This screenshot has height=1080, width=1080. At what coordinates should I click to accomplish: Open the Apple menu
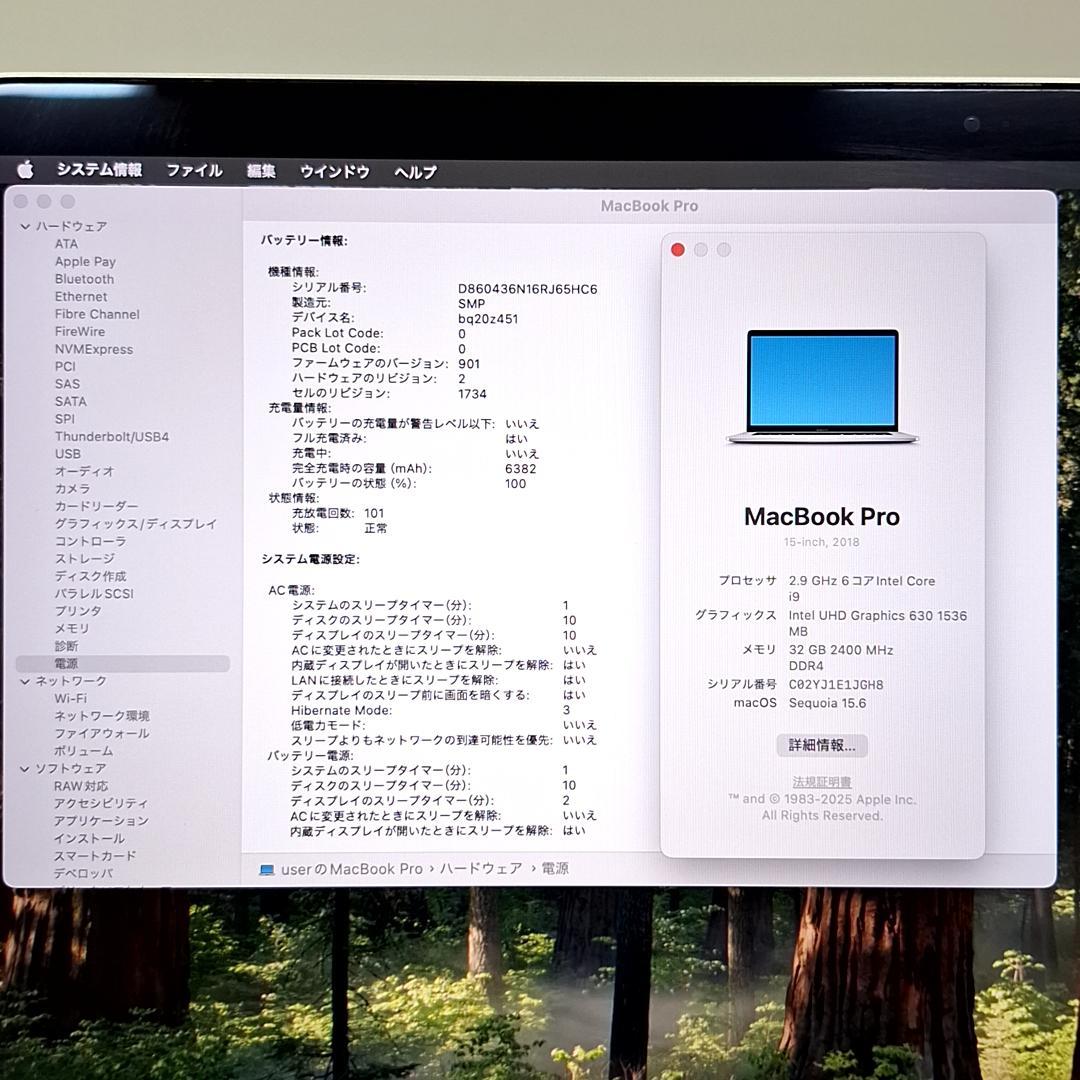click(25, 171)
